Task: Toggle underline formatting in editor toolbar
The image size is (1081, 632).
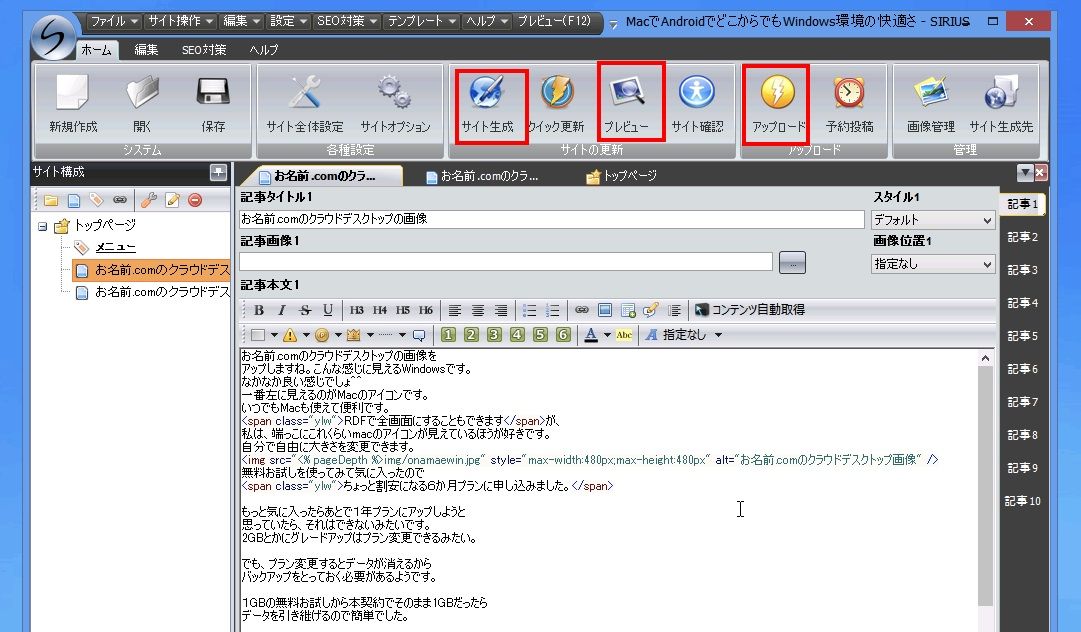Action: pyautogui.click(x=327, y=310)
